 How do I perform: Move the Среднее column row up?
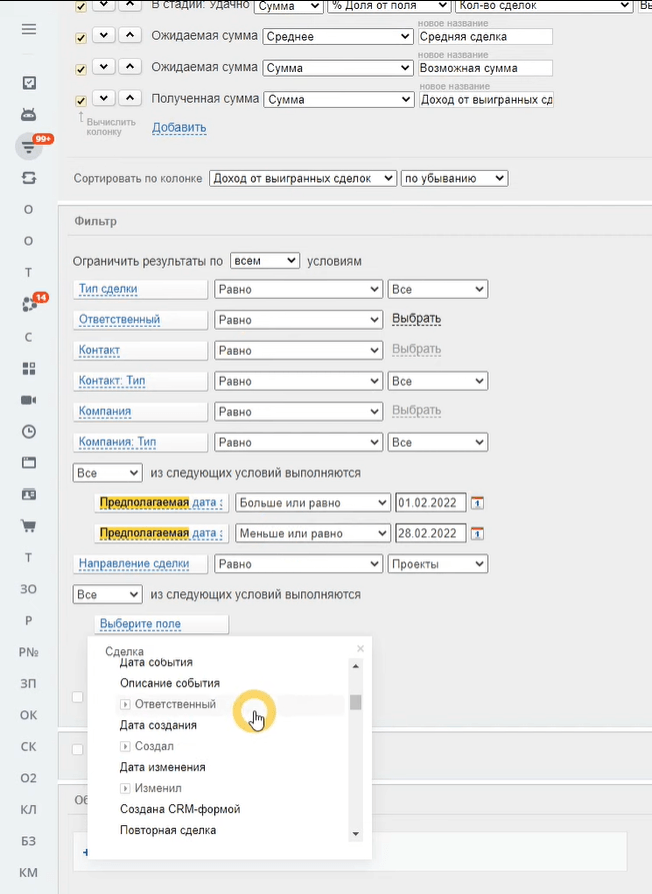coord(130,35)
